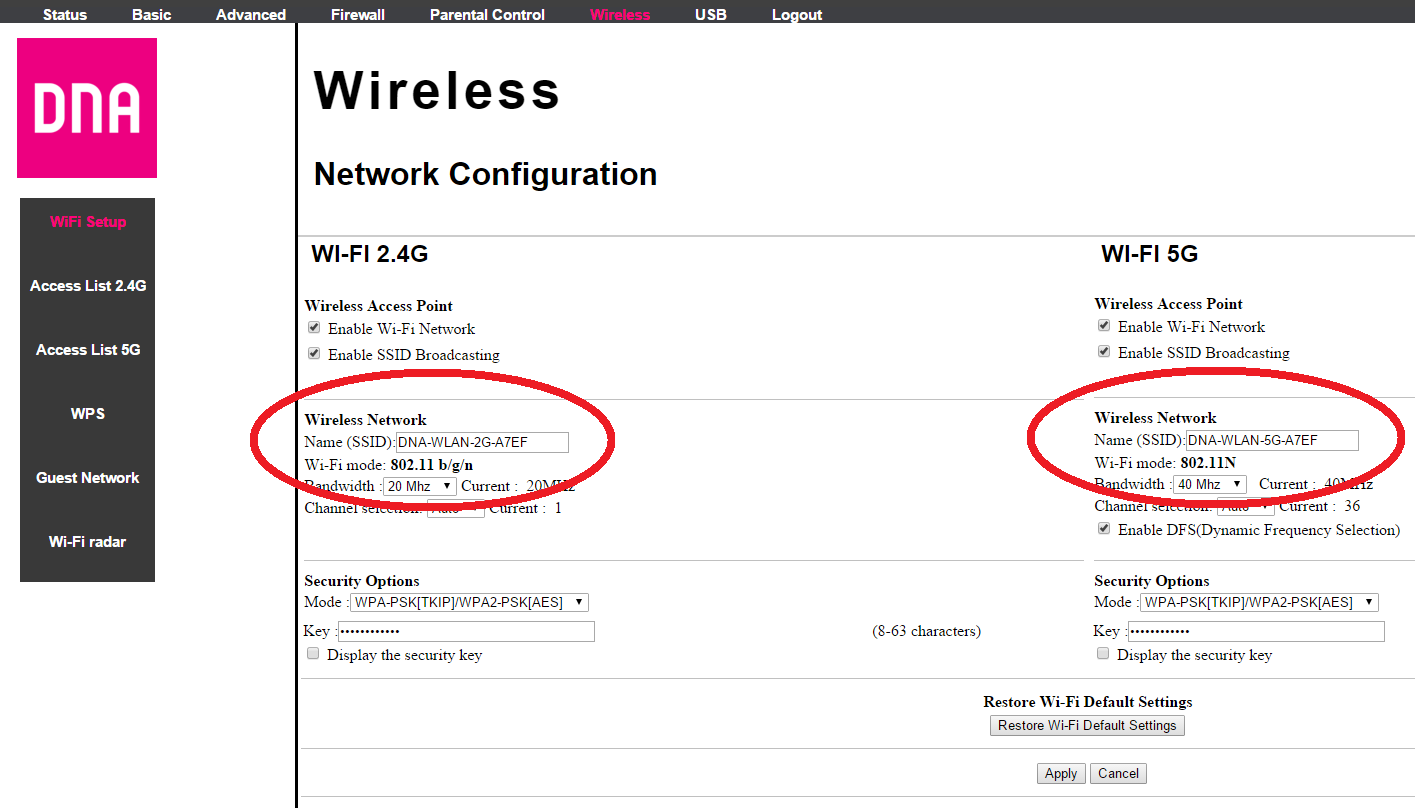Screen dimensions: 1415x808
Task: Open Wi-Fi radar page
Action: [x=88, y=542]
